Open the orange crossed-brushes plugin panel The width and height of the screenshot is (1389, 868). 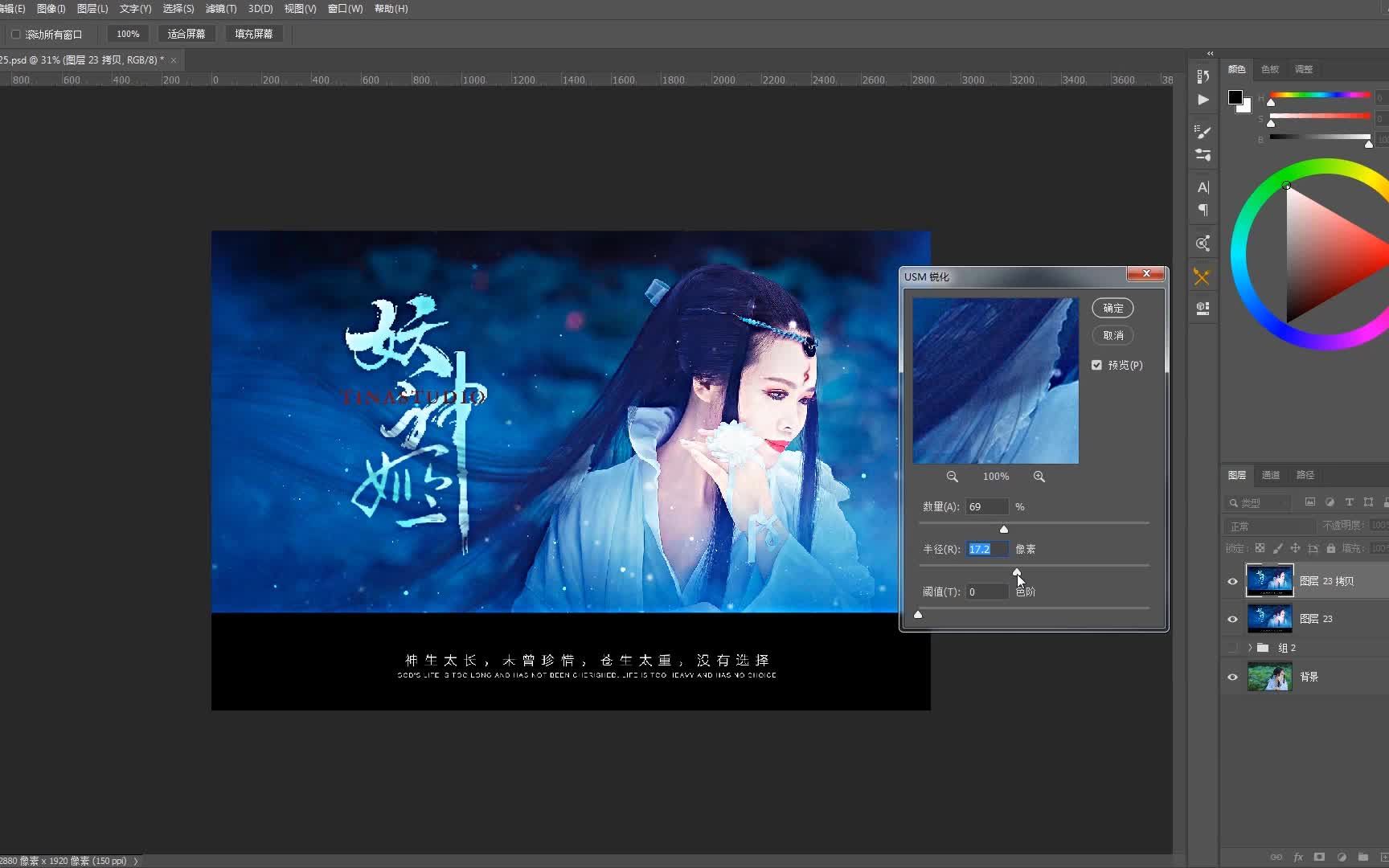[1202, 277]
